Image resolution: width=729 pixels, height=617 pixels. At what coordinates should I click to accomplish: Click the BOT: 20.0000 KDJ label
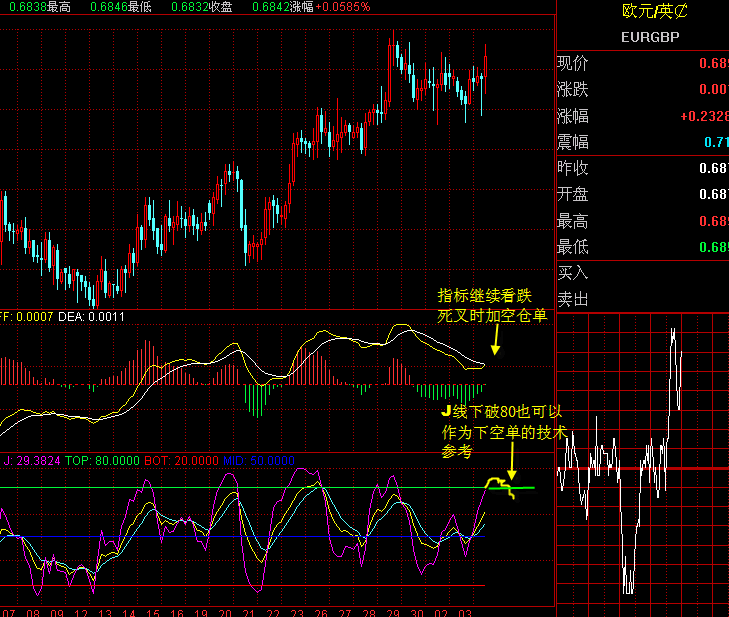tap(181, 461)
